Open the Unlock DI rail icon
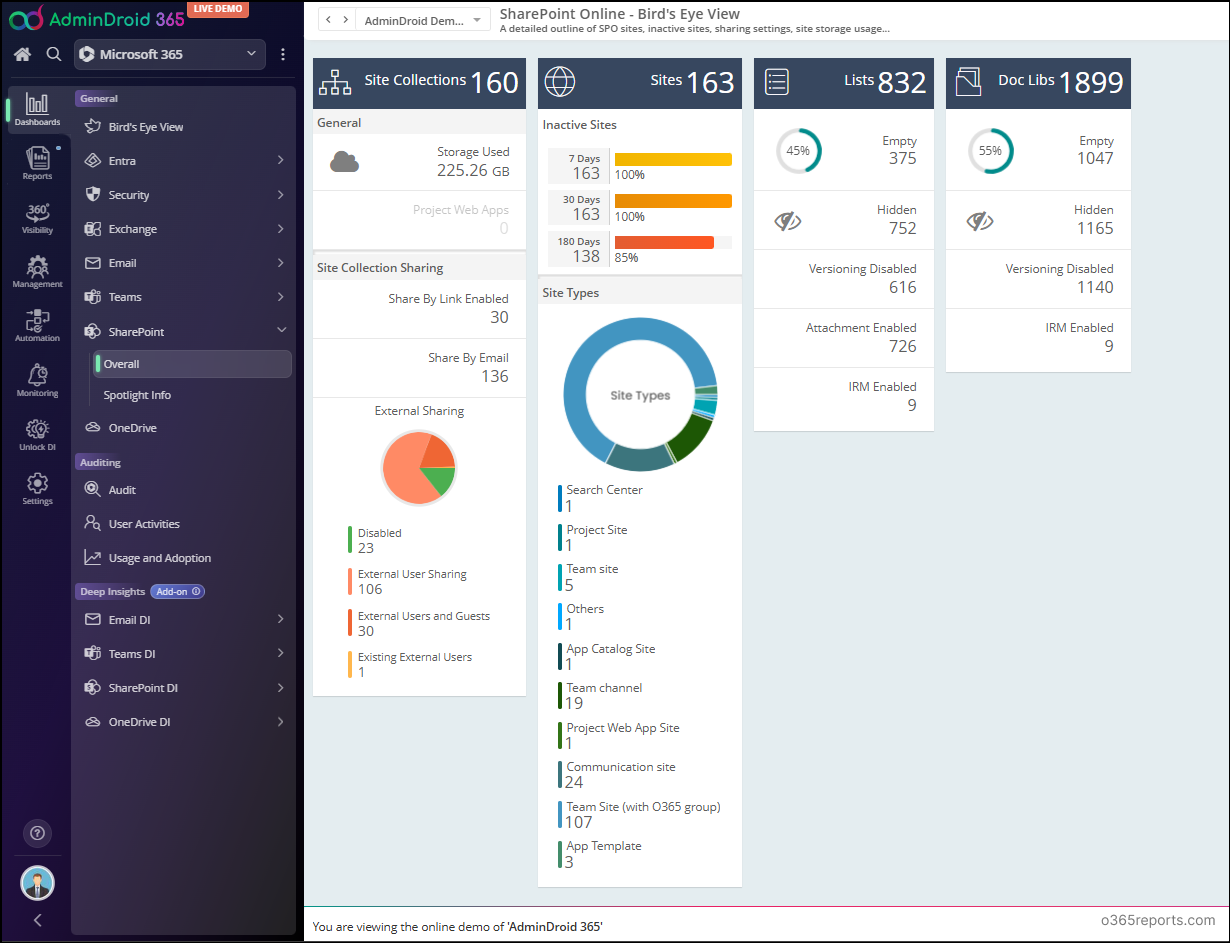1230x943 pixels. [37, 434]
